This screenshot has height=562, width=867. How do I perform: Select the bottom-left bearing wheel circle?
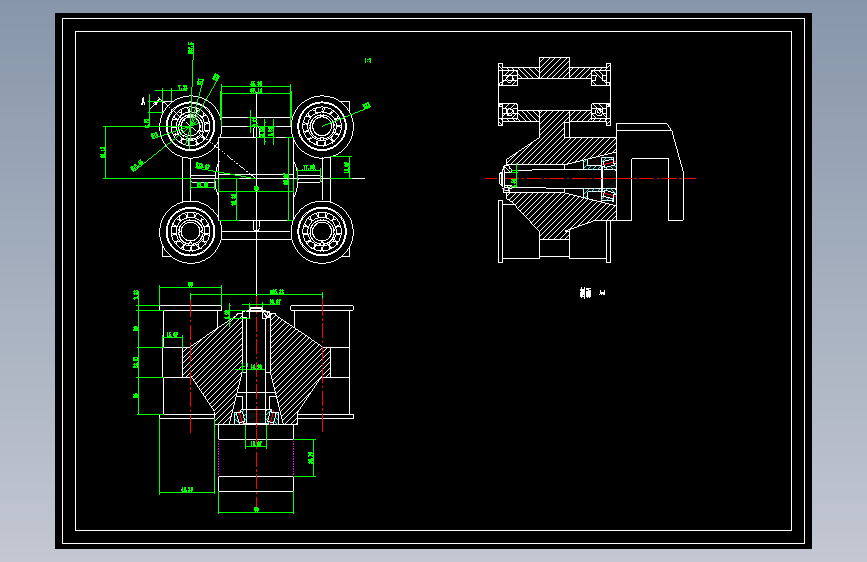(190, 232)
